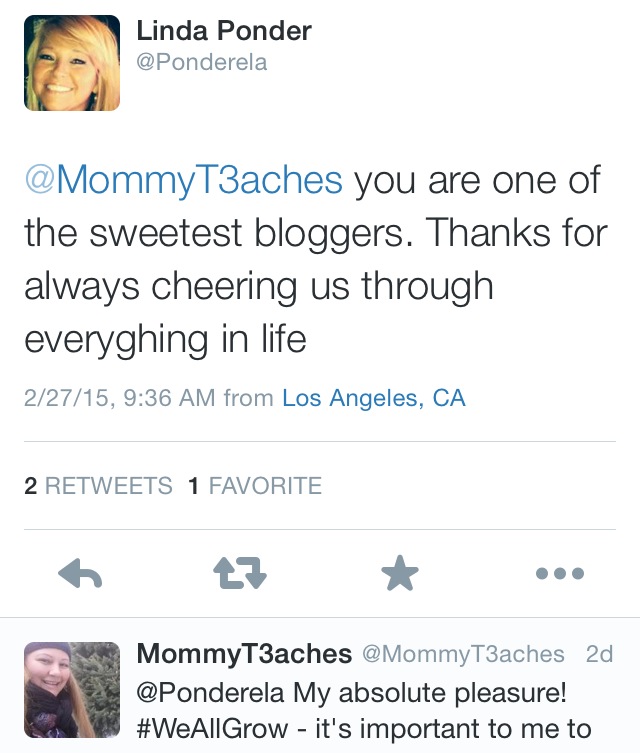The height and width of the screenshot is (753, 640).
Task: Tap the Linda Ponder display name
Action: coord(224,31)
